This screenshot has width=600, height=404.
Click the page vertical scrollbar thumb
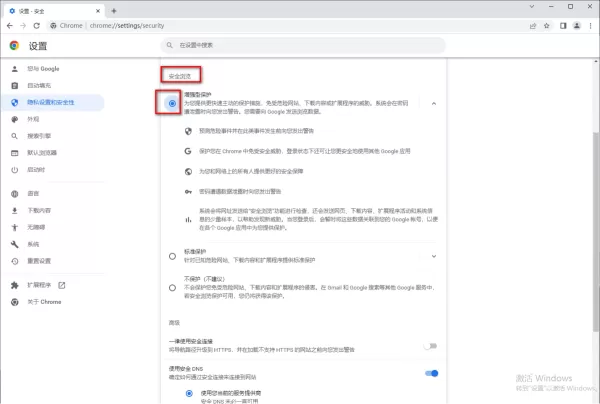(x=596, y=230)
